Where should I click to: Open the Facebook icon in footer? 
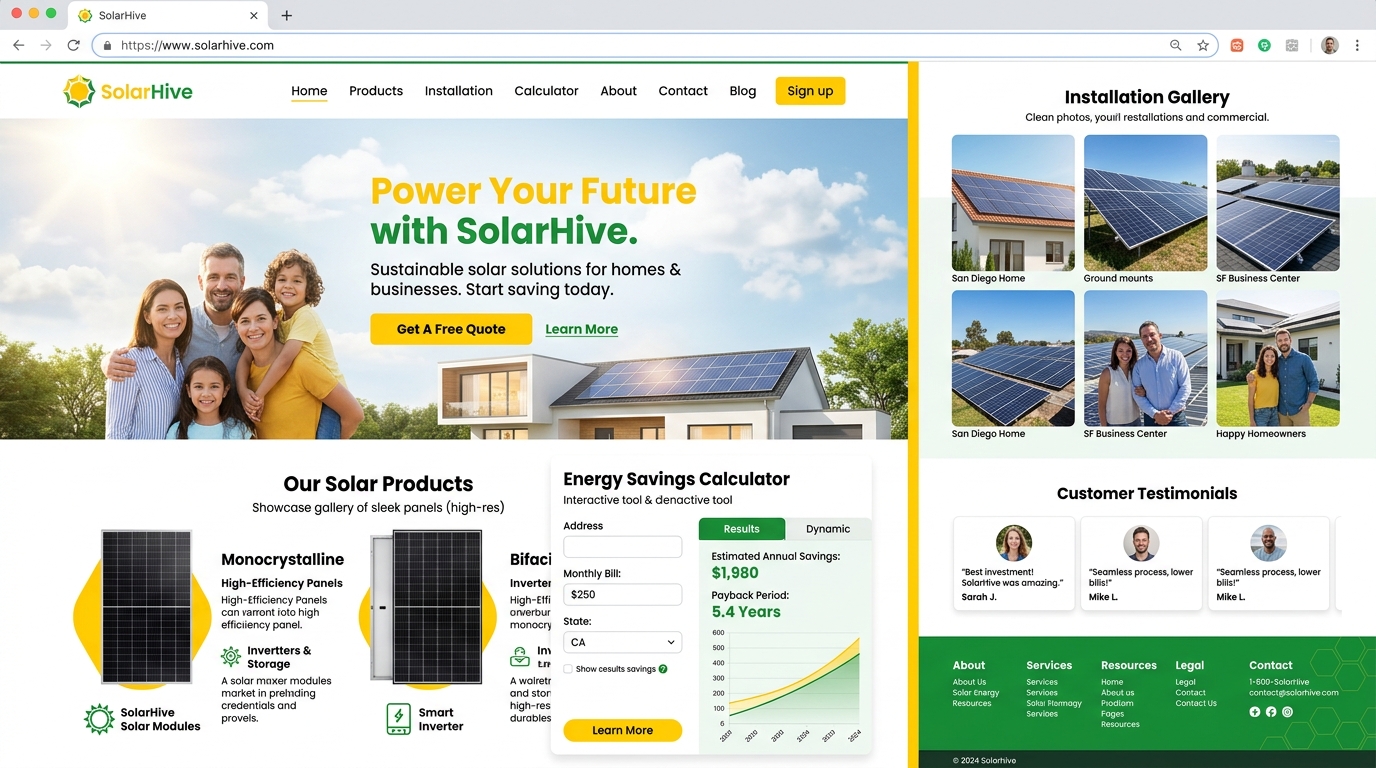coord(1271,712)
